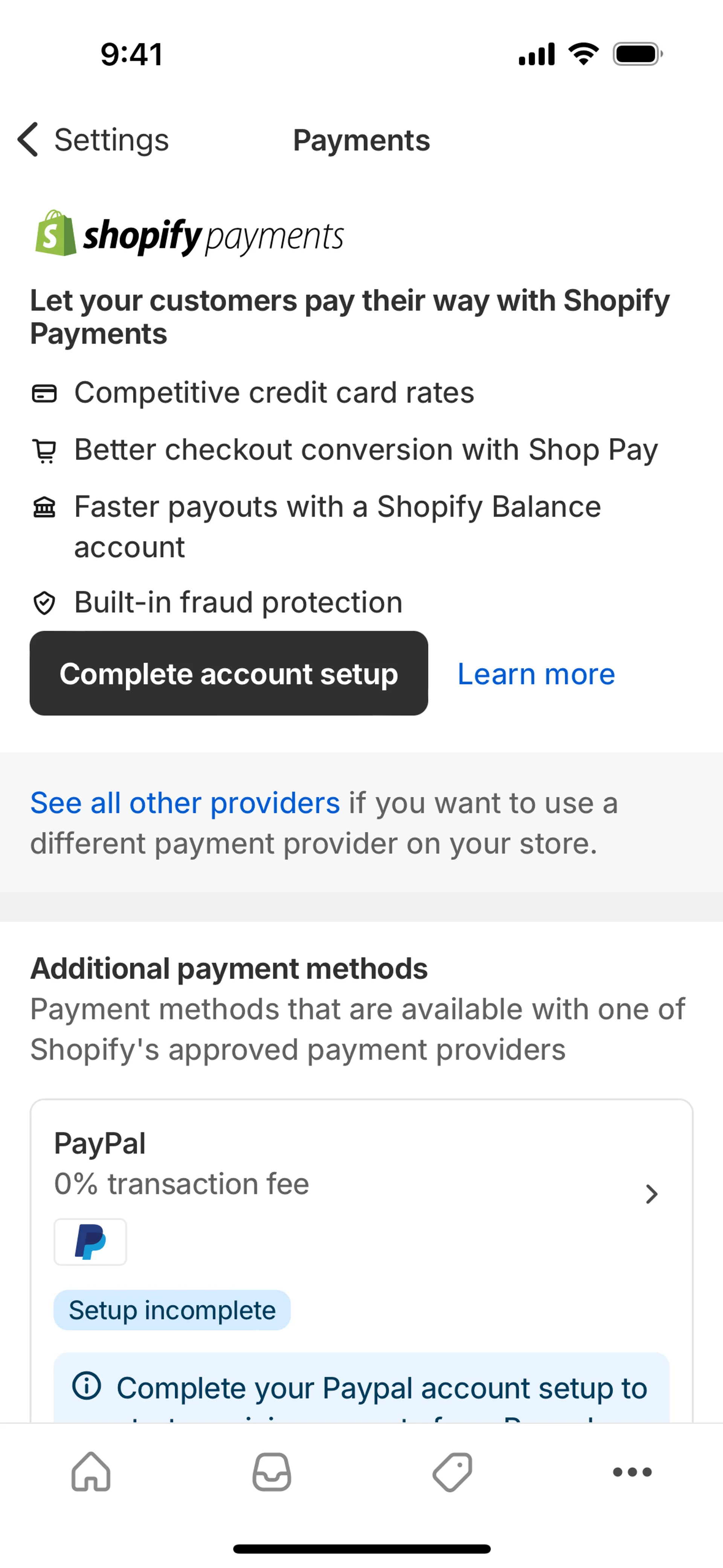Tap the info icon in PayPal banner

coord(86,1386)
